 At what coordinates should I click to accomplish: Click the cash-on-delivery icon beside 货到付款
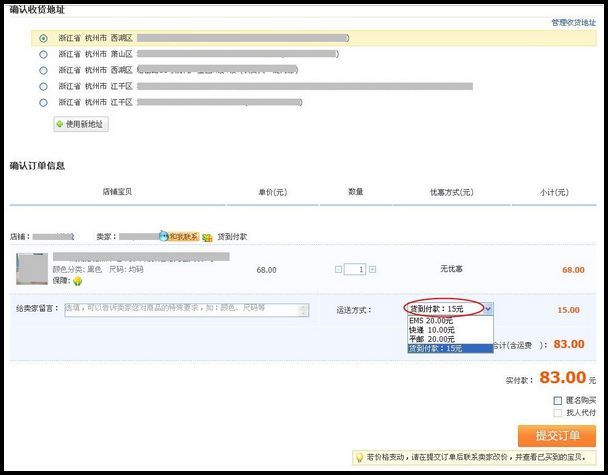coord(207,237)
